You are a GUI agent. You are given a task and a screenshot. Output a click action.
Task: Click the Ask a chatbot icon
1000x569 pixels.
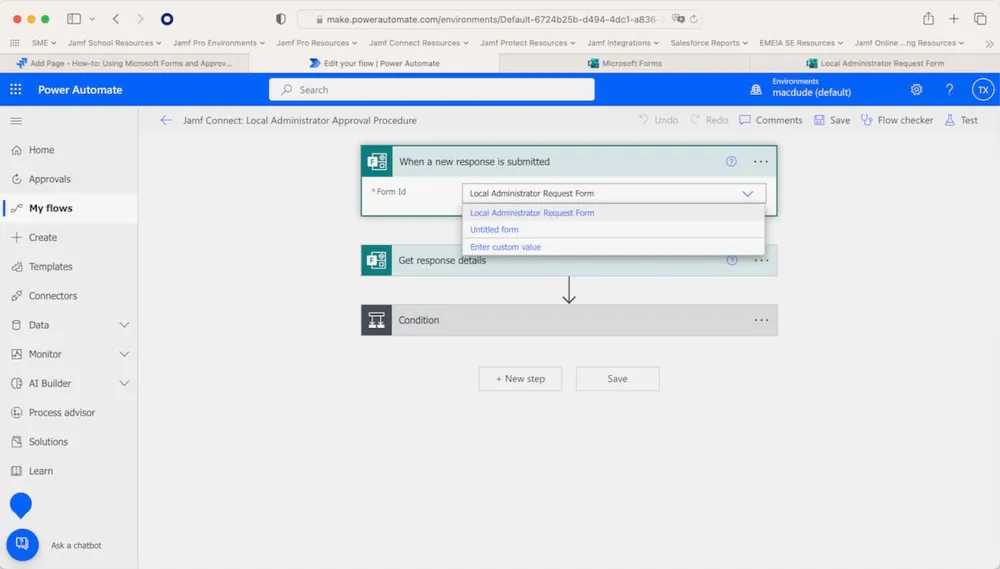point(22,544)
